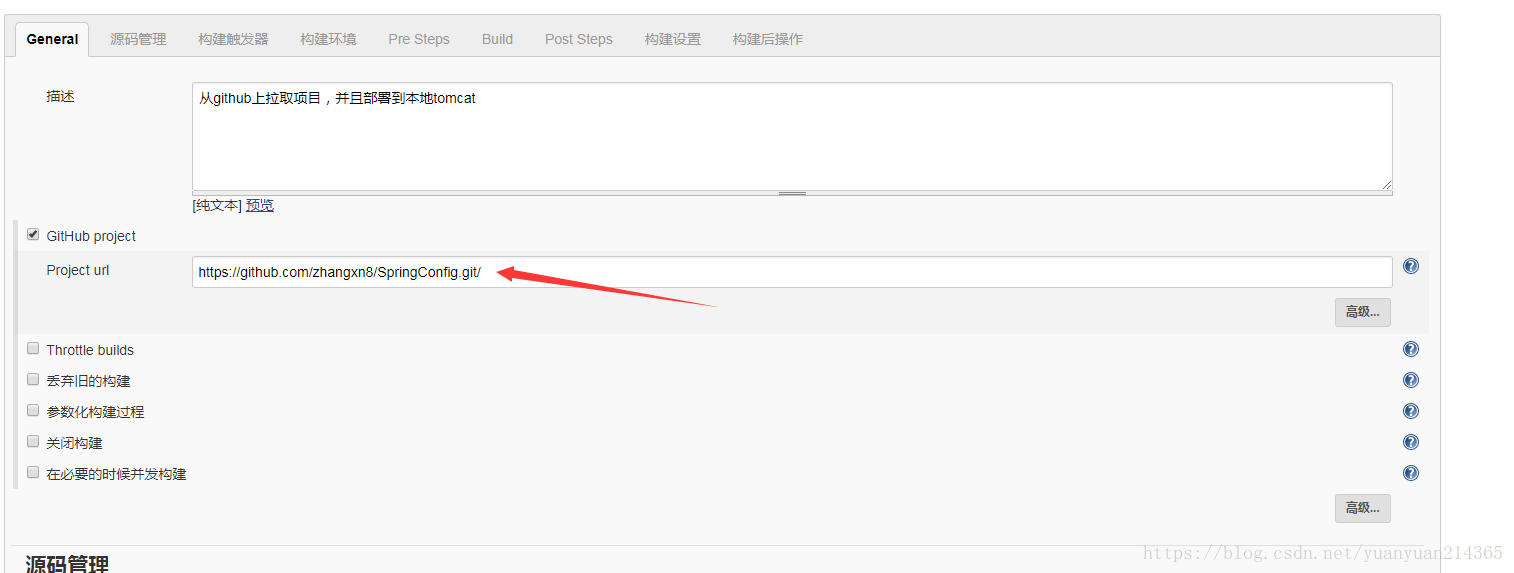
Task: Go to the 构建设置 tab
Action: (673, 39)
